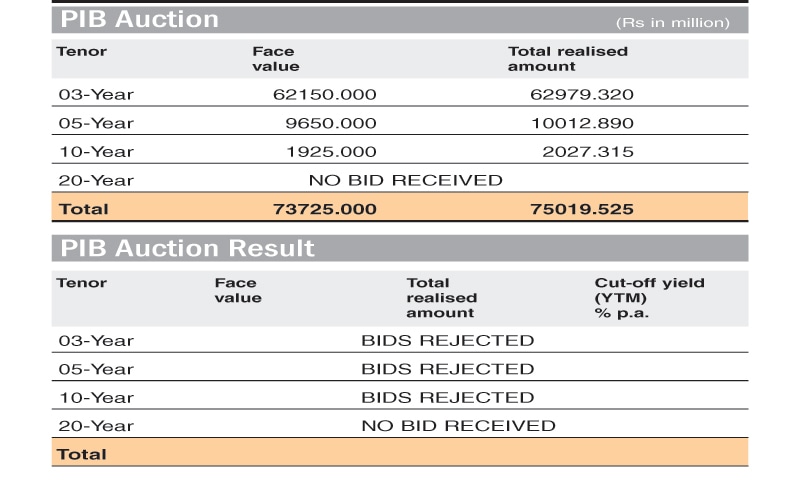800x480 pixels.
Task: Select the "Rs in million" unit note
Action: (673, 22)
